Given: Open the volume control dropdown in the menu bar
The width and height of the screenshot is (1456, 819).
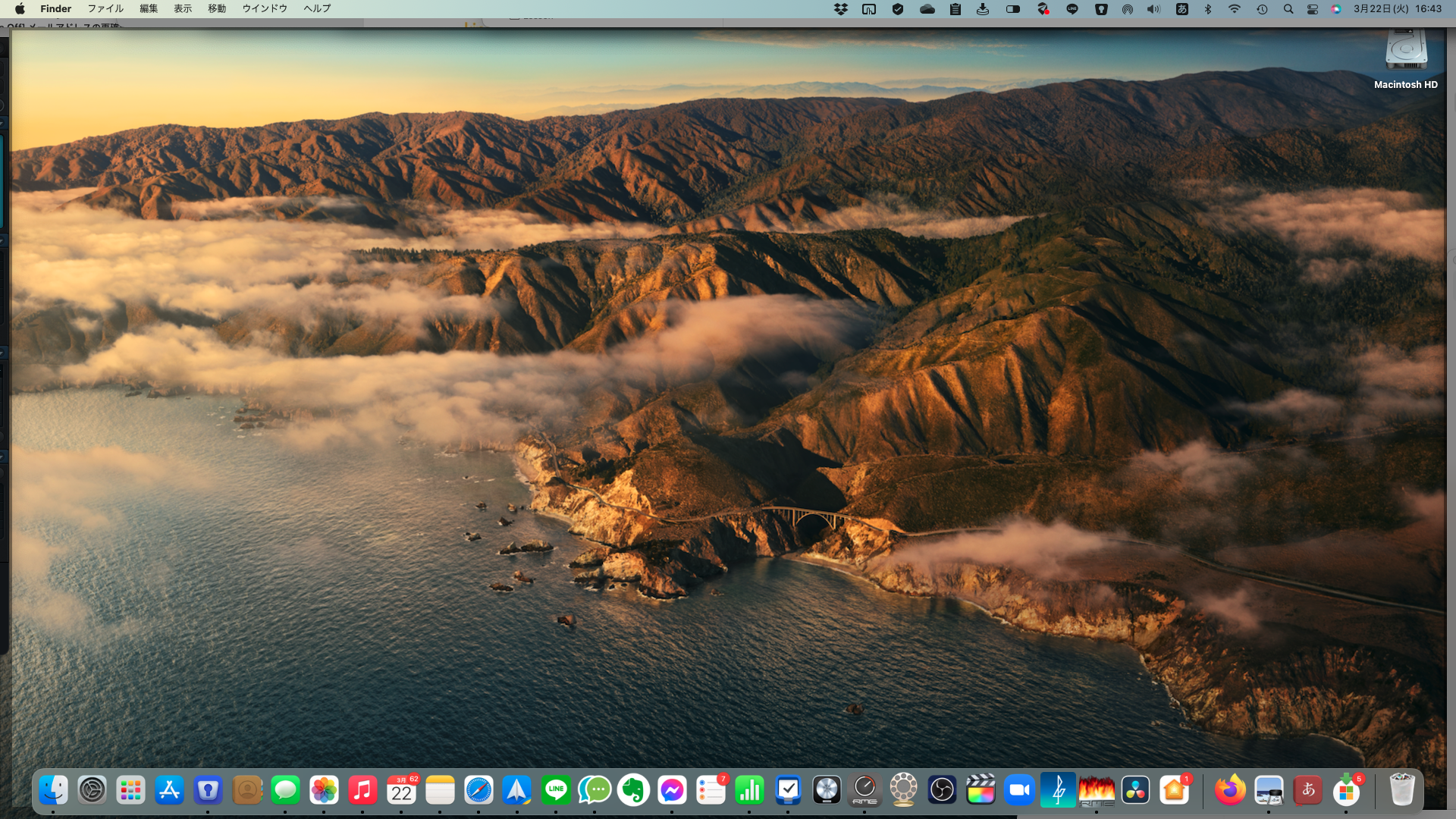Looking at the screenshot, I should click(x=1153, y=9).
